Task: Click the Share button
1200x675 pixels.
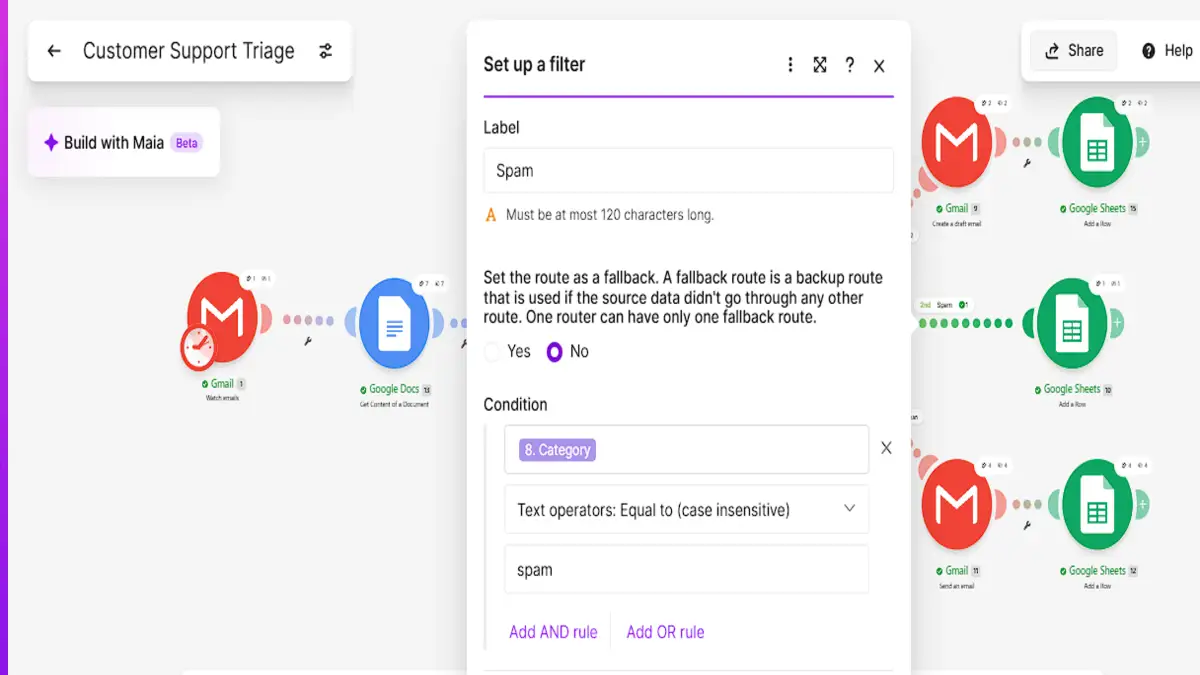Action: click(x=1074, y=51)
